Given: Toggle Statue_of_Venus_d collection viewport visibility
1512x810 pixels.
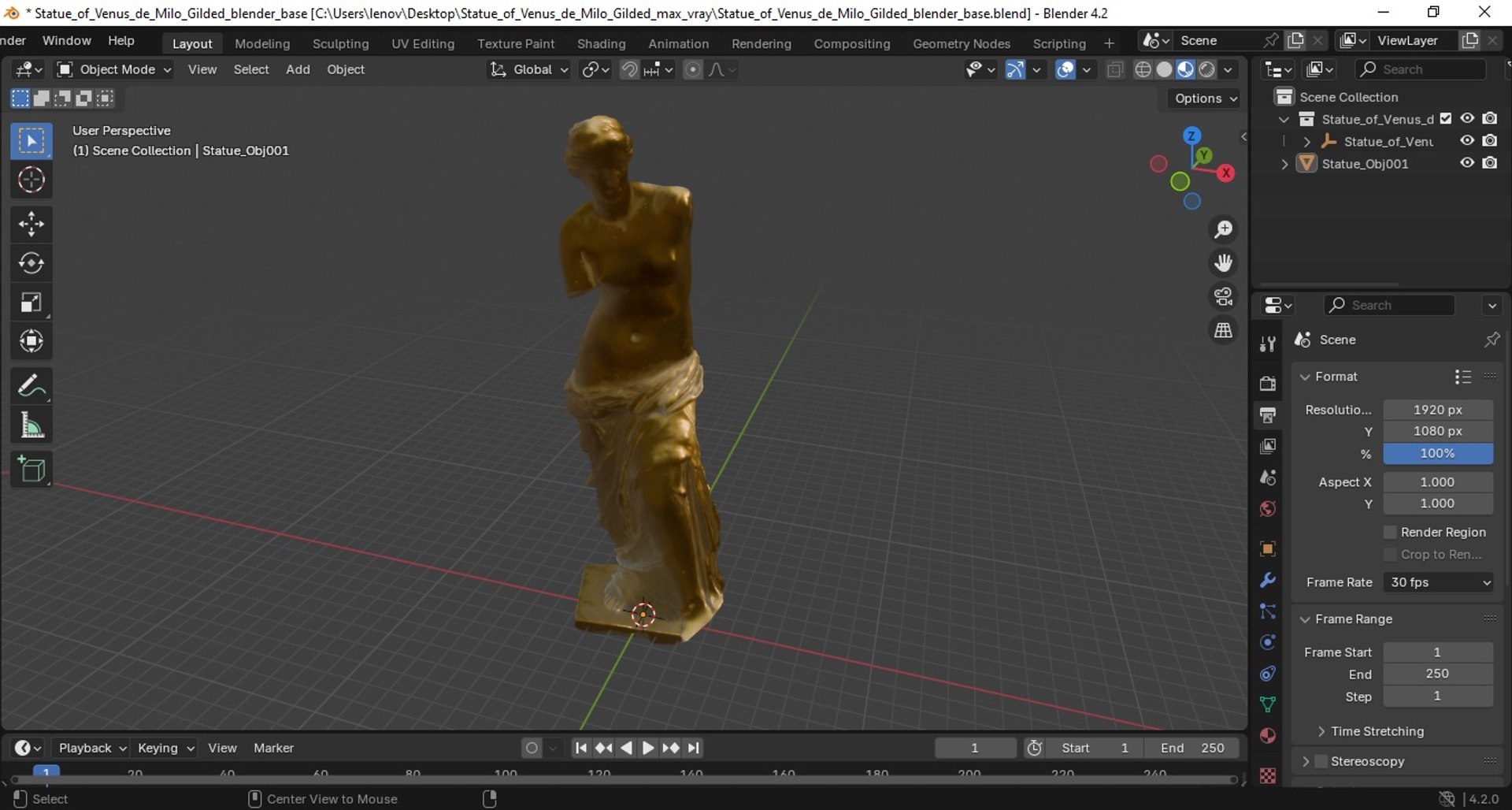Looking at the screenshot, I should point(1467,118).
